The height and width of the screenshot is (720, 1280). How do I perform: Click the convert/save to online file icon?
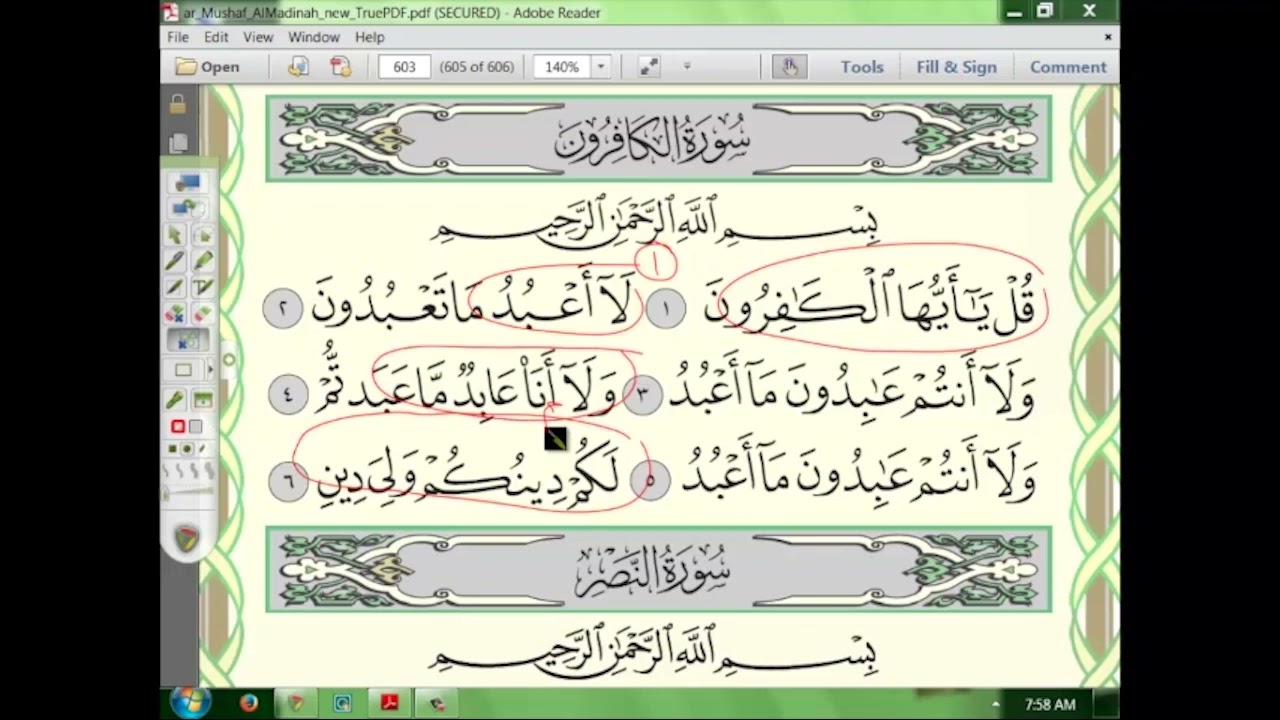(298, 67)
